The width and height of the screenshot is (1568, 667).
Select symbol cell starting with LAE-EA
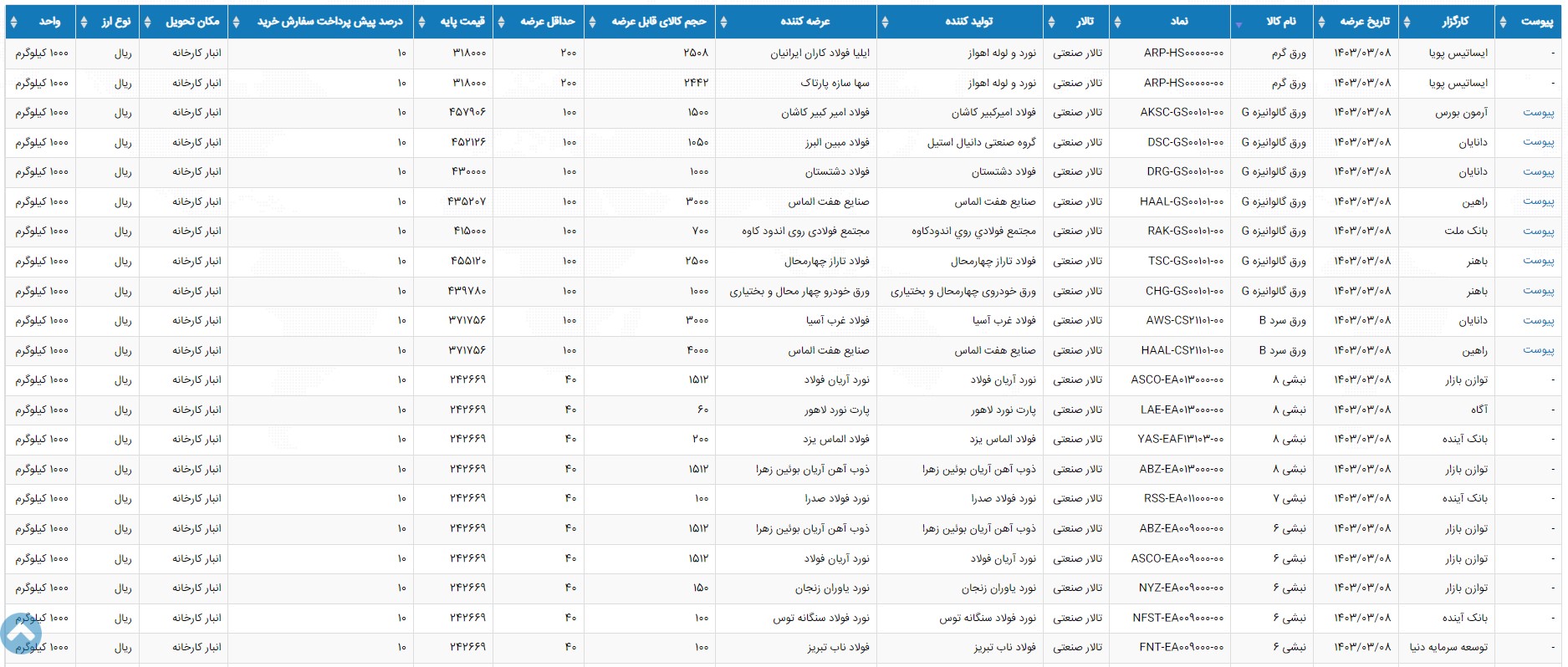pos(1170,410)
